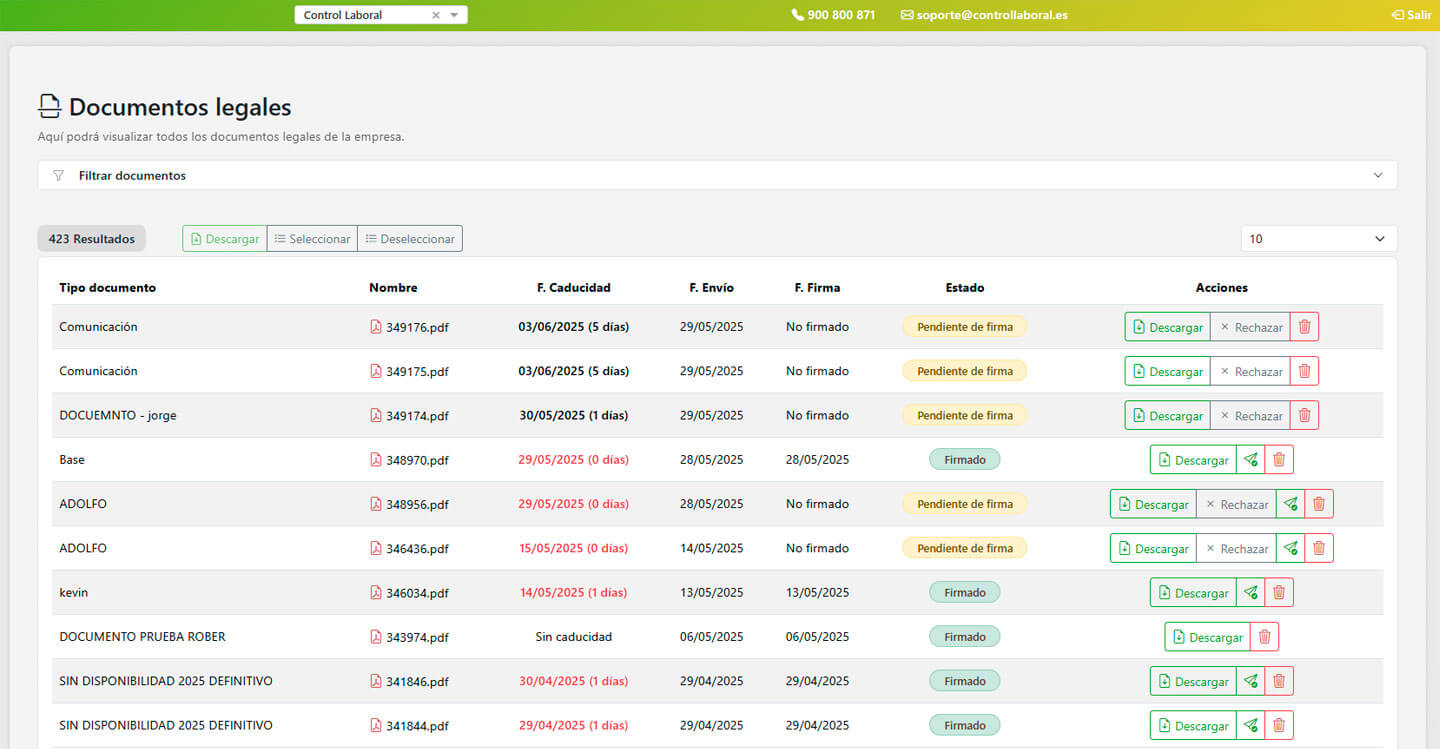1440x749 pixels.
Task: Download DOCUMENTO PRUEBA ROBER 343974.pdf
Action: tap(1208, 637)
